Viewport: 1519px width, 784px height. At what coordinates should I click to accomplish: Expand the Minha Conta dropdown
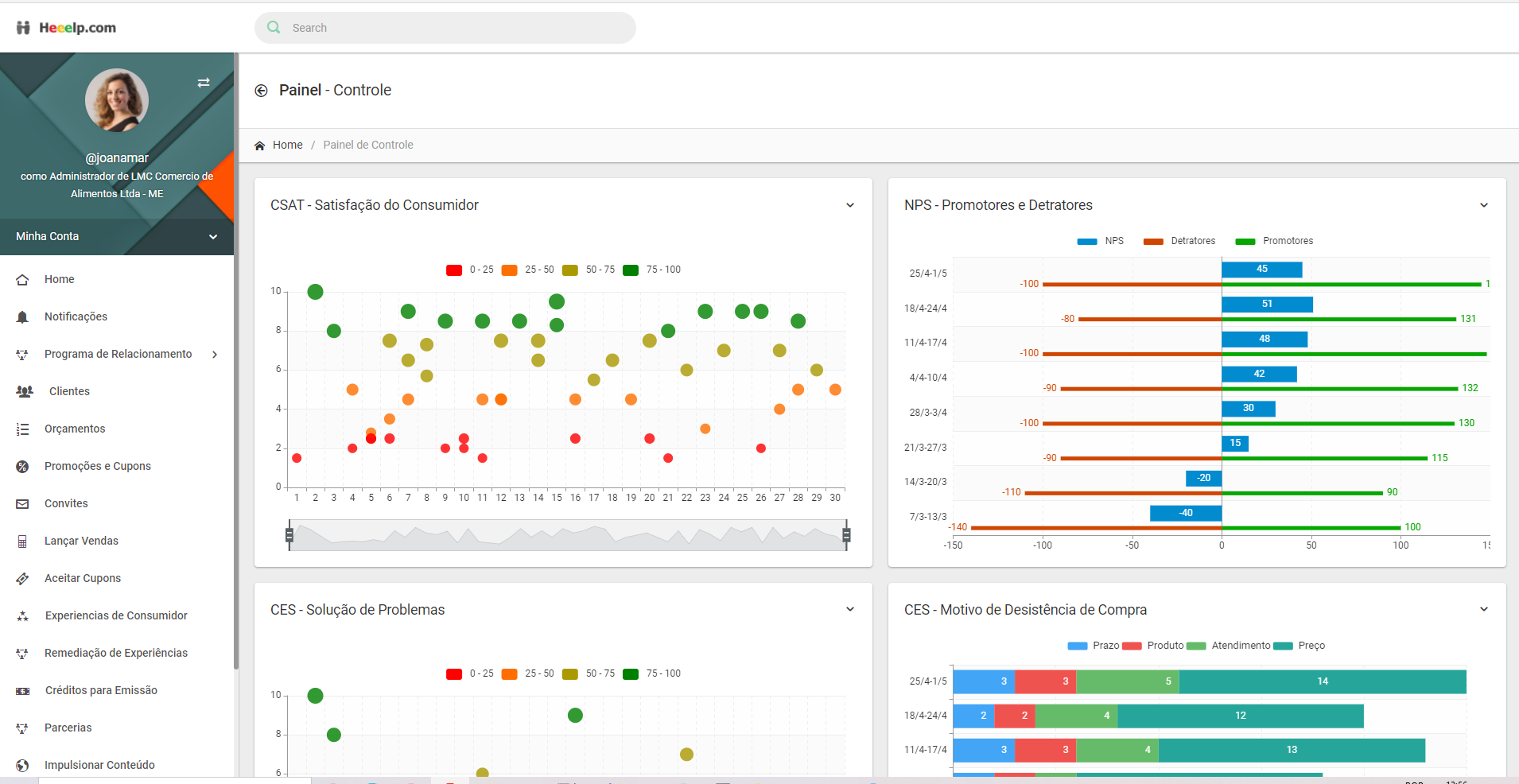pos(212,236)
